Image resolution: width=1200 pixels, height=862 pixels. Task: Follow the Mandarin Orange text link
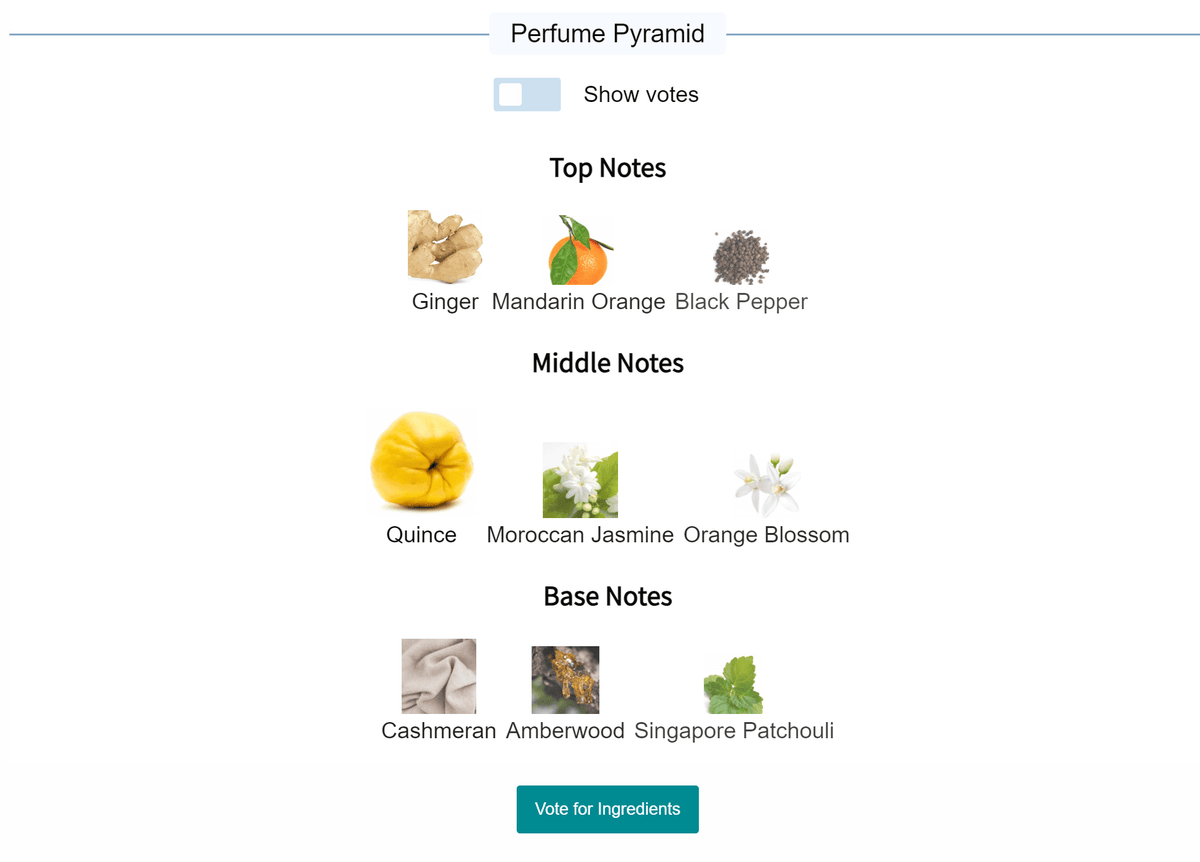tap(579, 301)
